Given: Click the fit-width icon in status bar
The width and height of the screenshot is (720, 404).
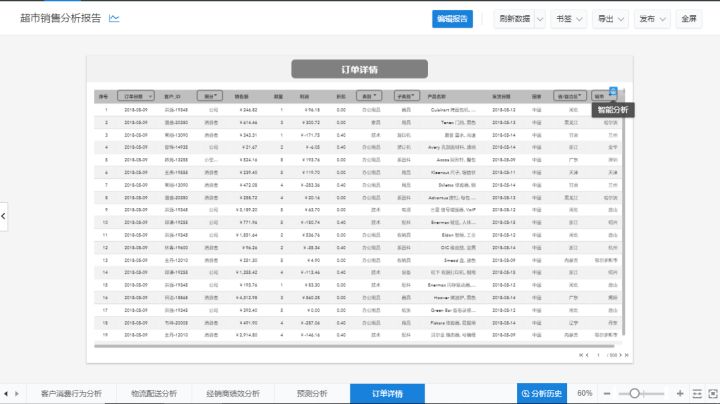Looking at the screenshot, I should [696, 394].
